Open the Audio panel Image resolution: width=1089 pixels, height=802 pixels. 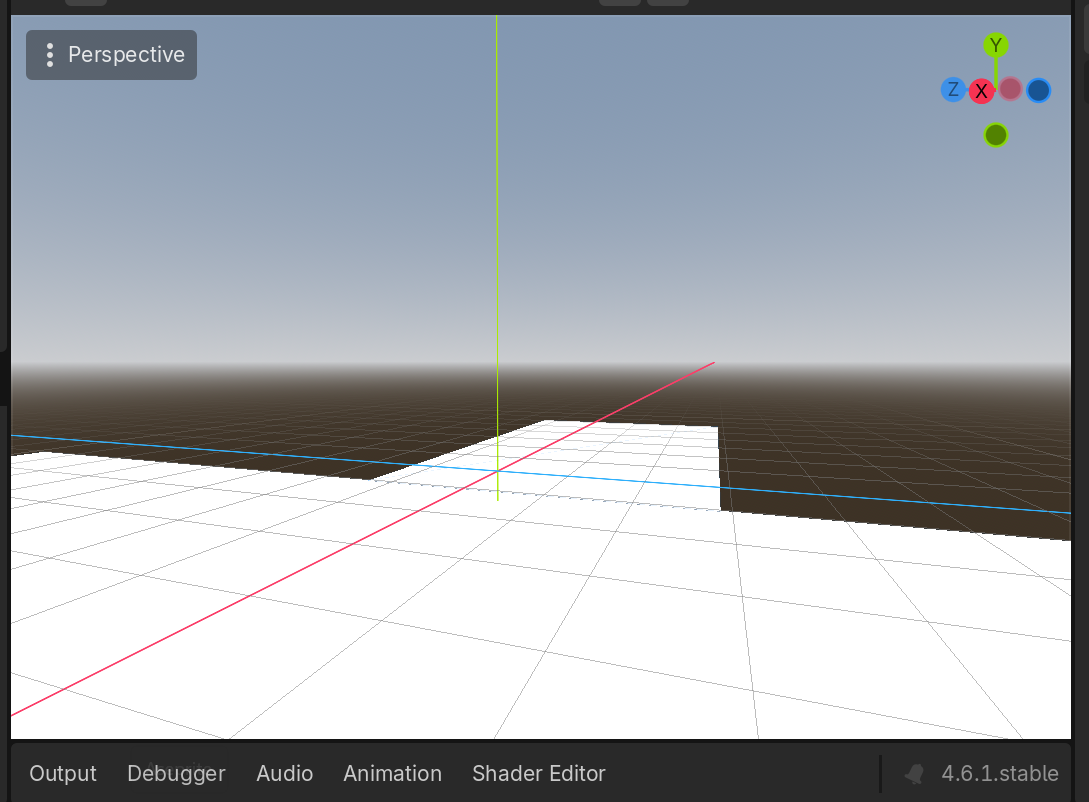pyautogui.click(x=284, y=773)
